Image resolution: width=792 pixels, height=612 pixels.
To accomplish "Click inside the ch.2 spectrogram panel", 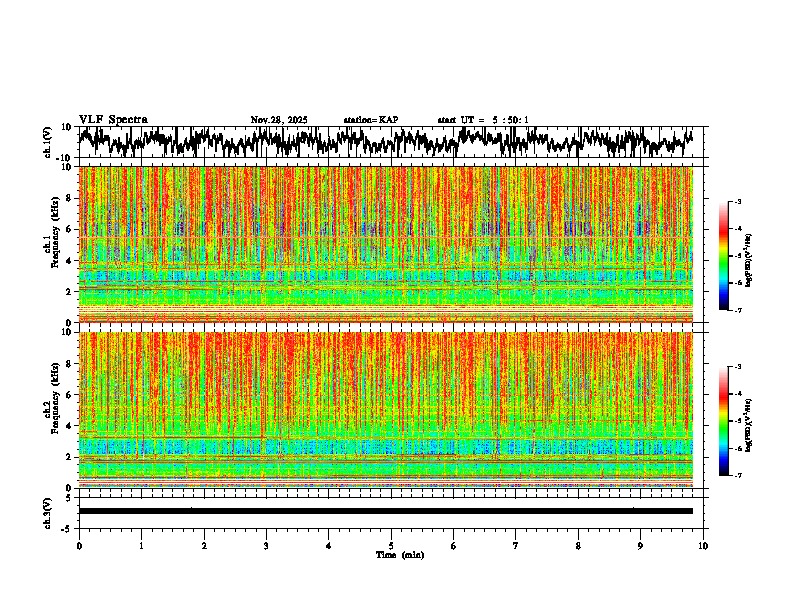I will click(x=386, y=410).
